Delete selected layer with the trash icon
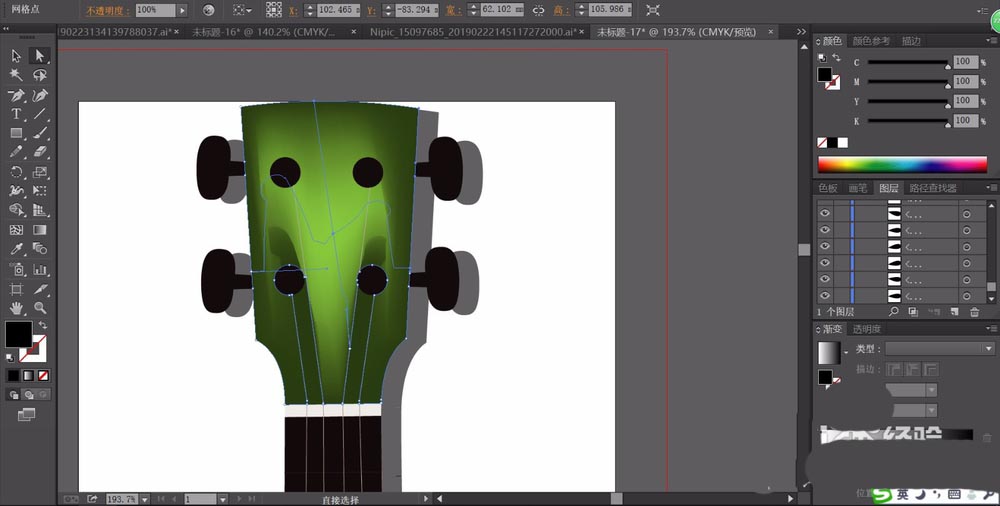 [x=974, y=312]
